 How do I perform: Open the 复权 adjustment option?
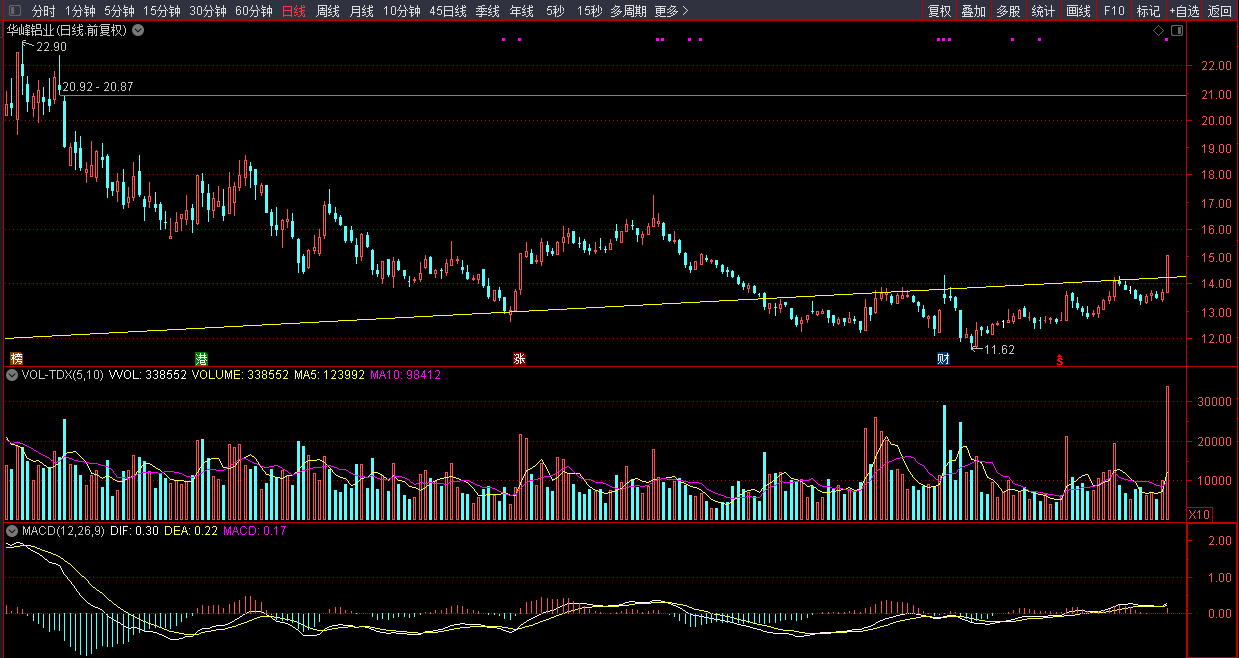click(x=939, y=12)
